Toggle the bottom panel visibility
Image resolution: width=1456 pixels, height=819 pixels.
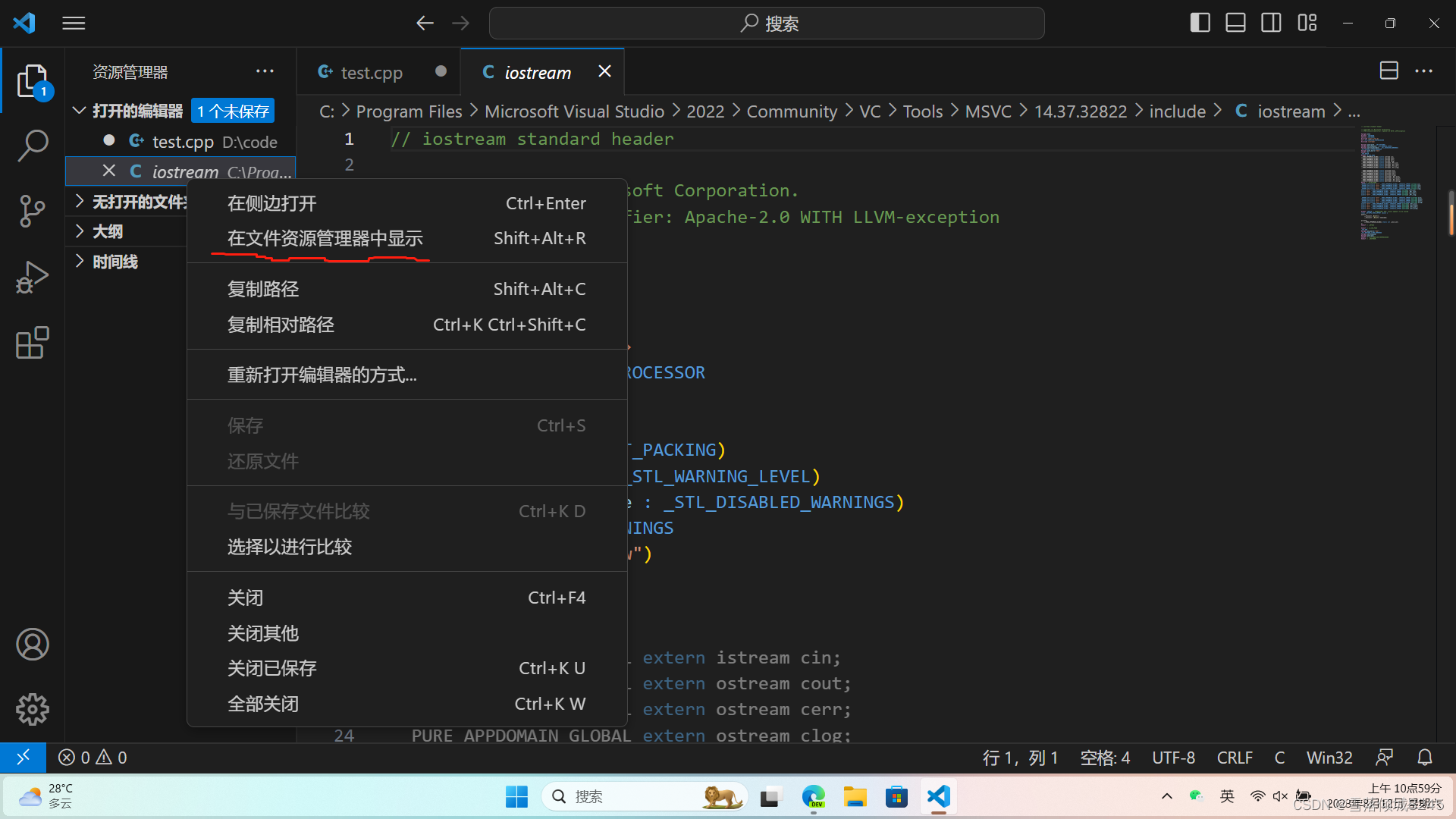tap(1235, 23)
